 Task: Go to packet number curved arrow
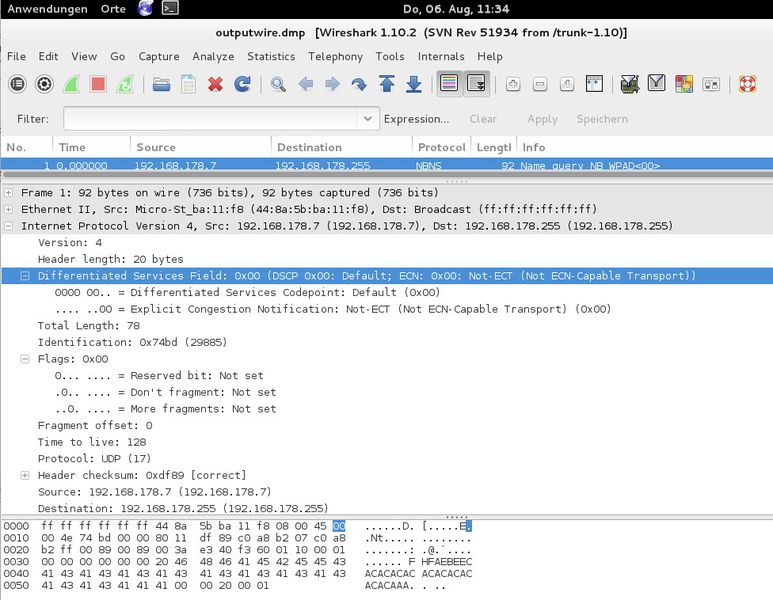[x=359, y=84]
